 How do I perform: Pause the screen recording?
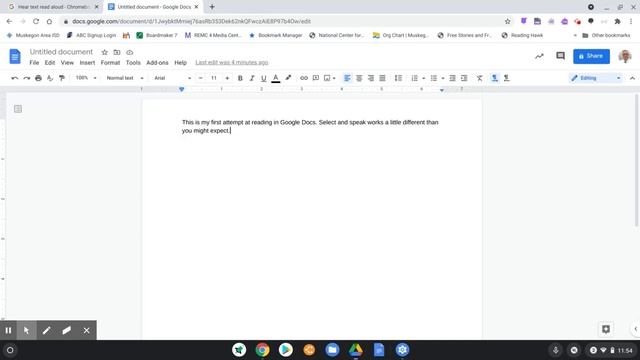8,330
